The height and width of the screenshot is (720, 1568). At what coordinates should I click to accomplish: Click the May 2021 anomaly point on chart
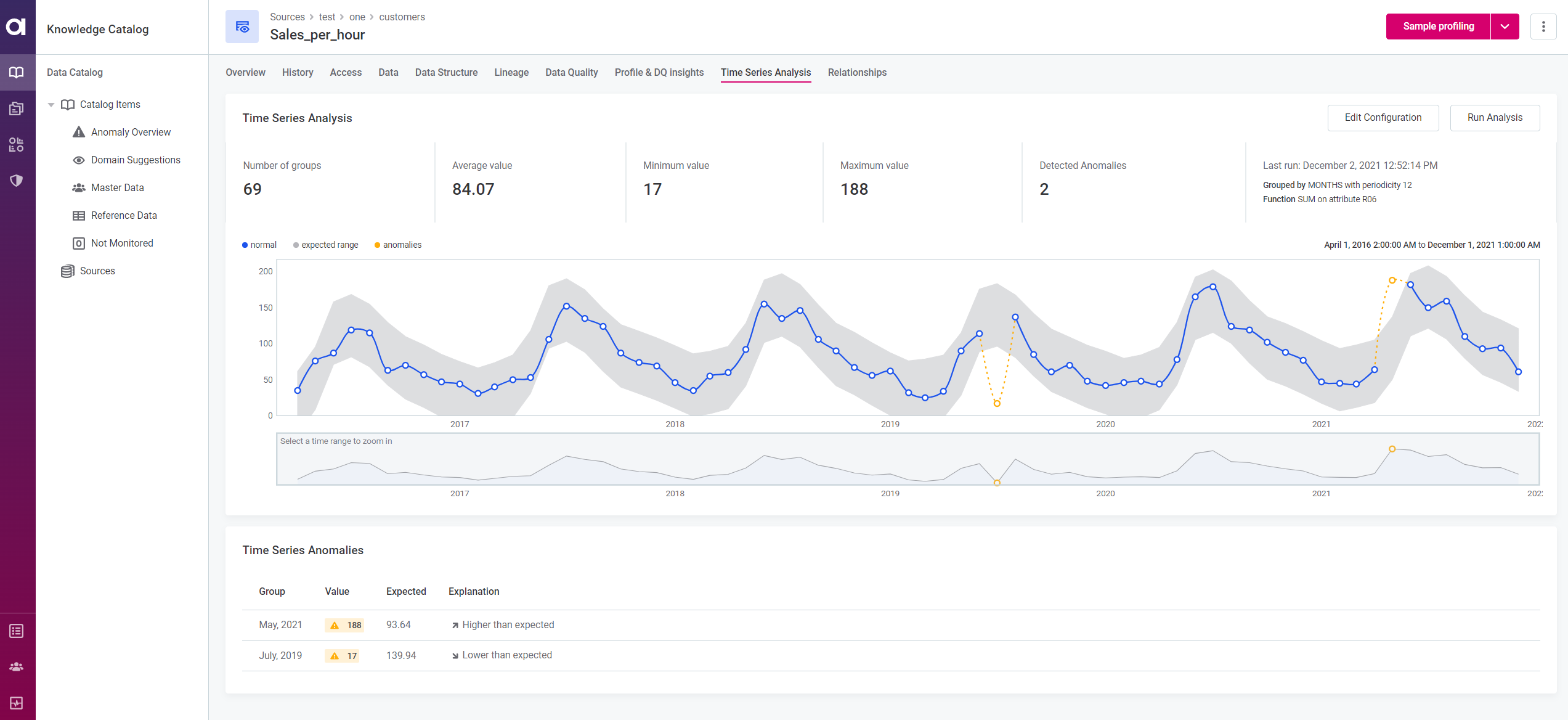coord(1392,280)
